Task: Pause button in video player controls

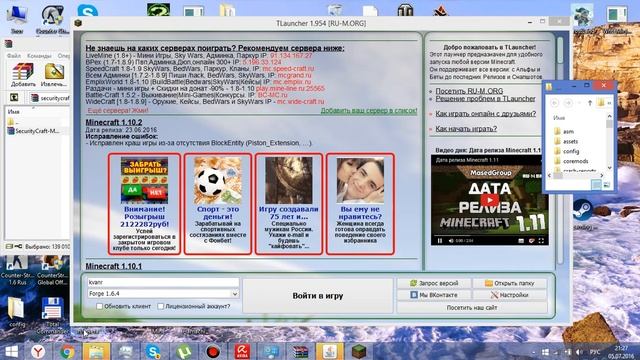Action: tap(440, 241)
